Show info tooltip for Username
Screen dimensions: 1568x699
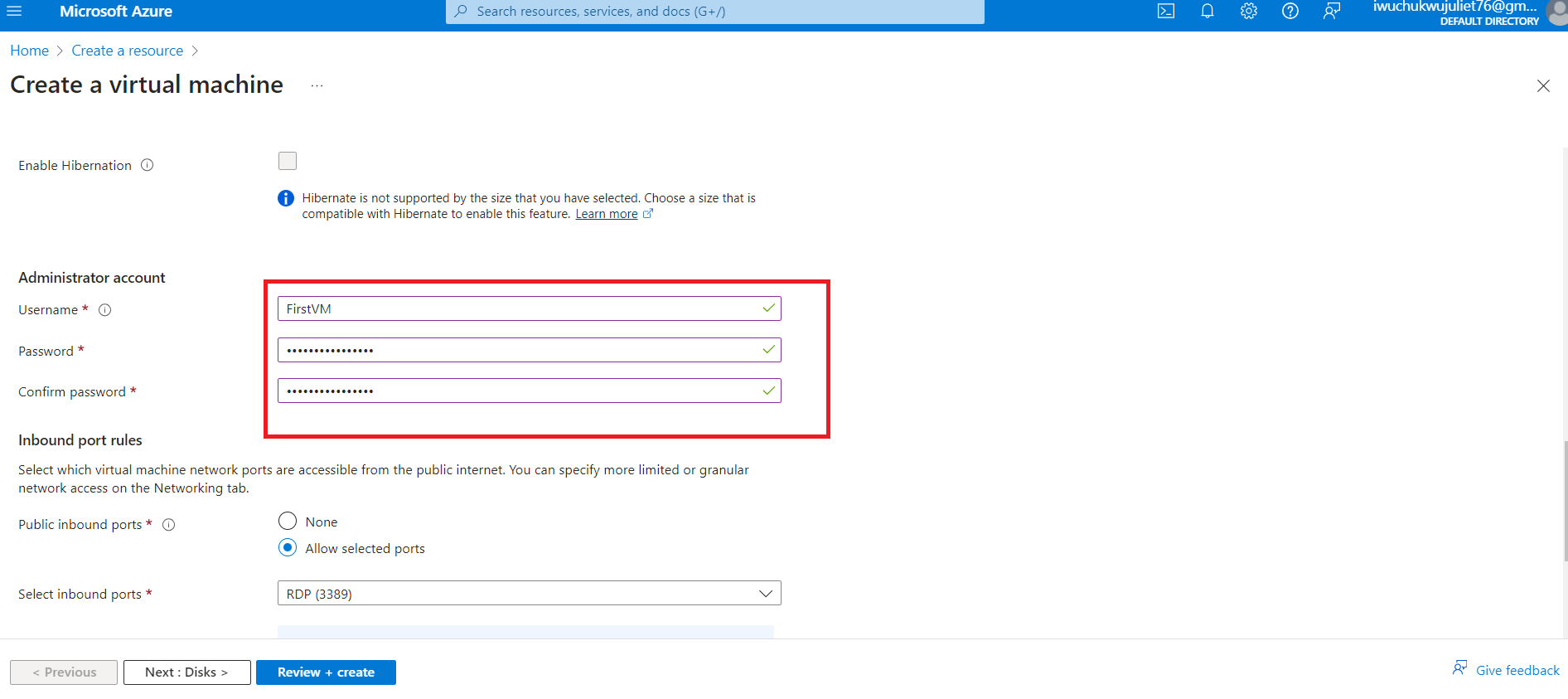(x=105, y=310)
